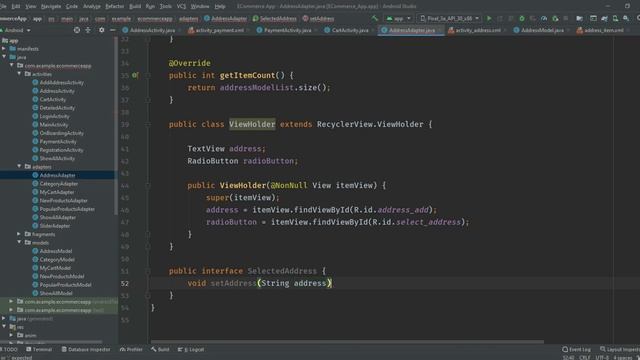Open the Tools menu
The width and height of the screenshot is (640, 360).
pyautogui.click(x=166, y=6)
